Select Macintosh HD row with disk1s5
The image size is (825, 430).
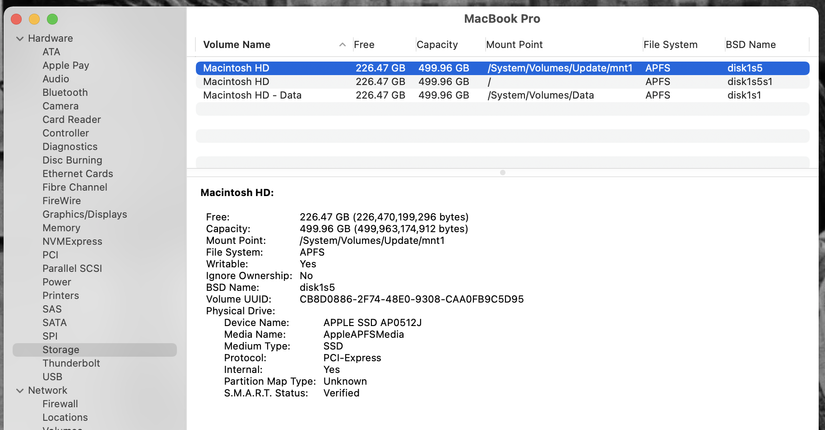[x=502, y=68]
